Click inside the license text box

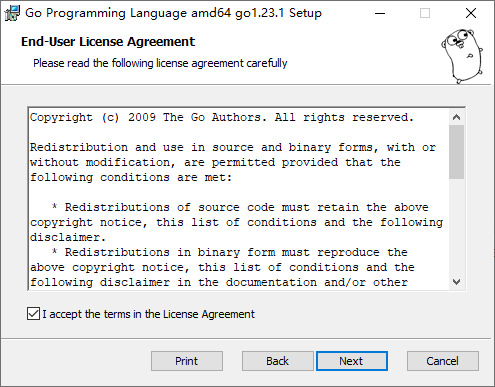pyautogui.click(x=239, y=199)
